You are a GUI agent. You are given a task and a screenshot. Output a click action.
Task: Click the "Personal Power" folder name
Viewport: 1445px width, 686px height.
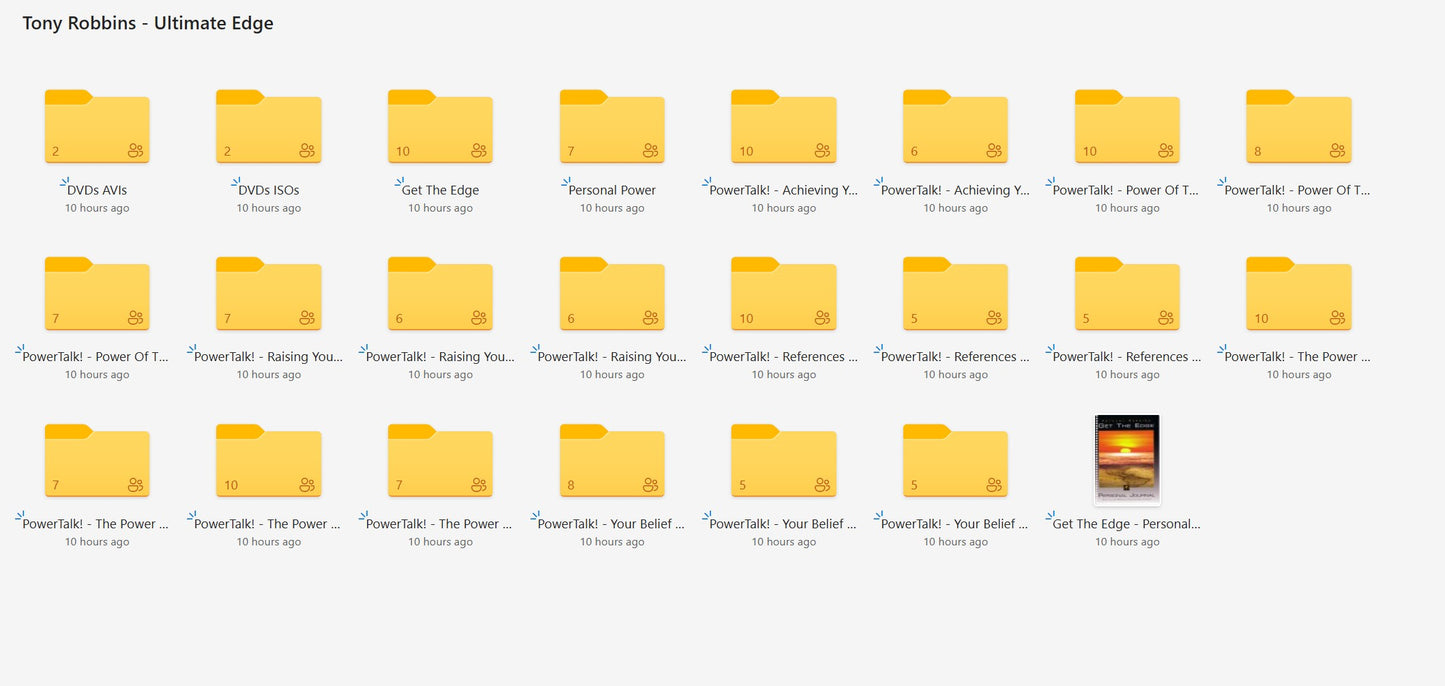tap(612, 190)
